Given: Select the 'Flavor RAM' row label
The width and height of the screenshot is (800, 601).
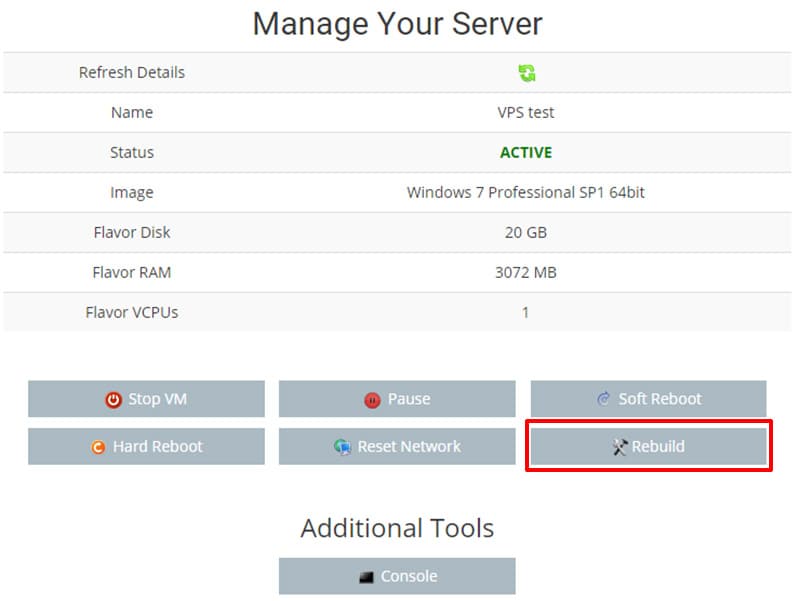Looking at the screenshot, I should click(132, 272).
